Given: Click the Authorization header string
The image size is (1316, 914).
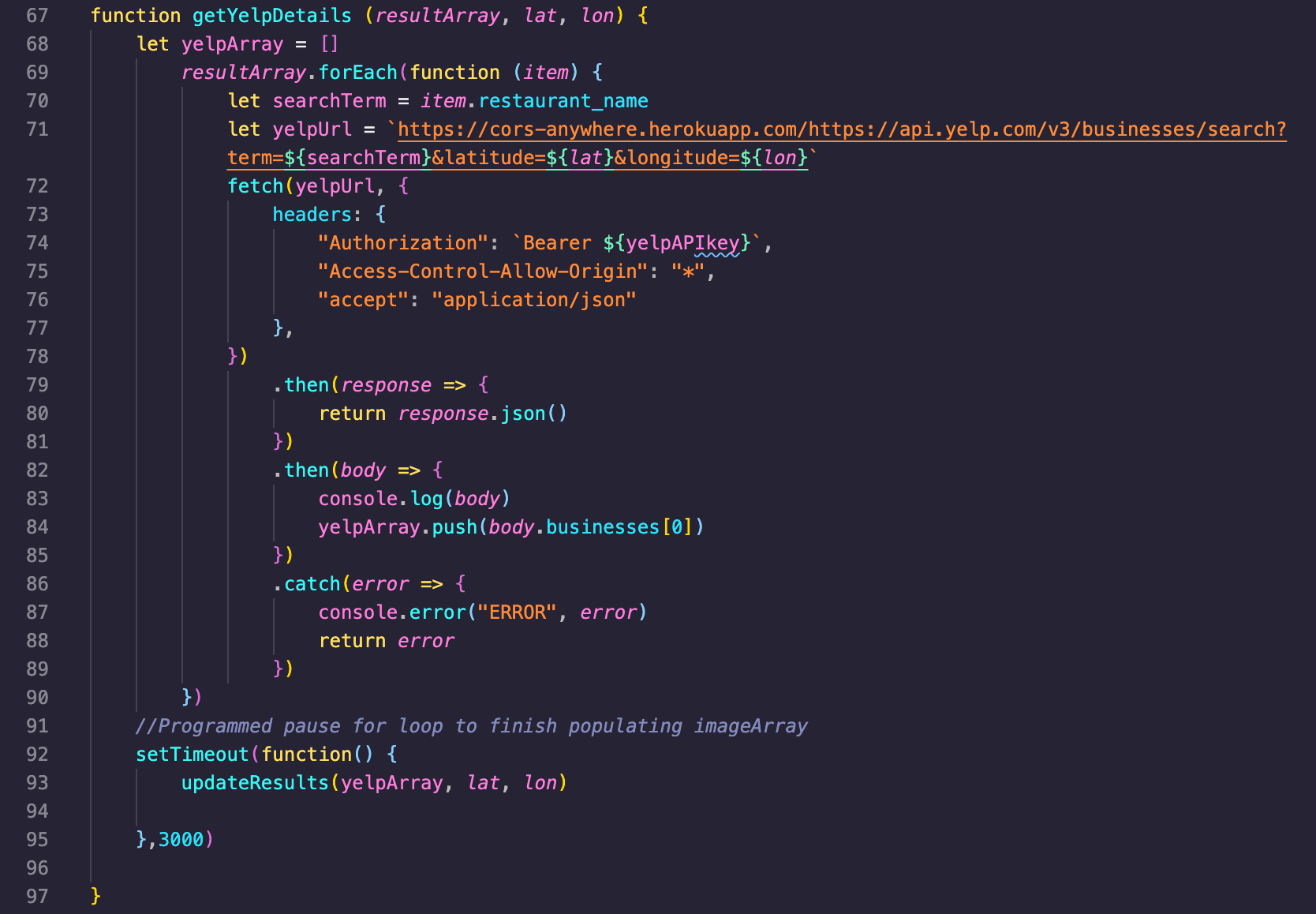Looking at the screenshot, I should point(402,242).
